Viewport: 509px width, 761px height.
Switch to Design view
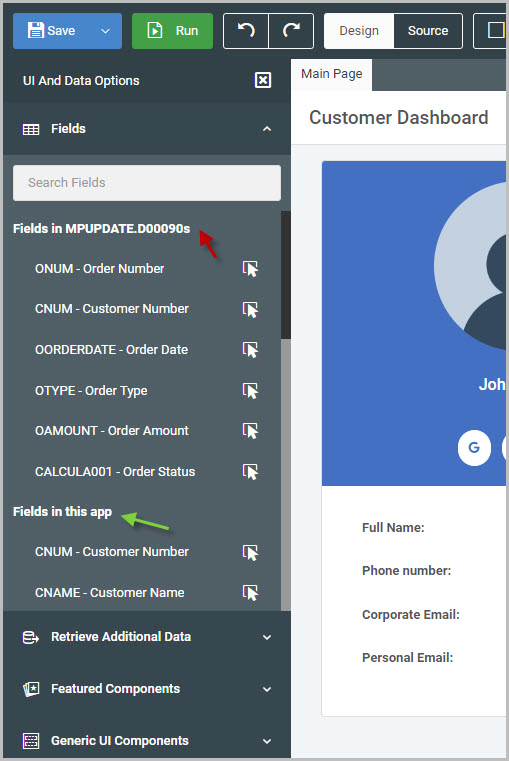click(359, 31)
